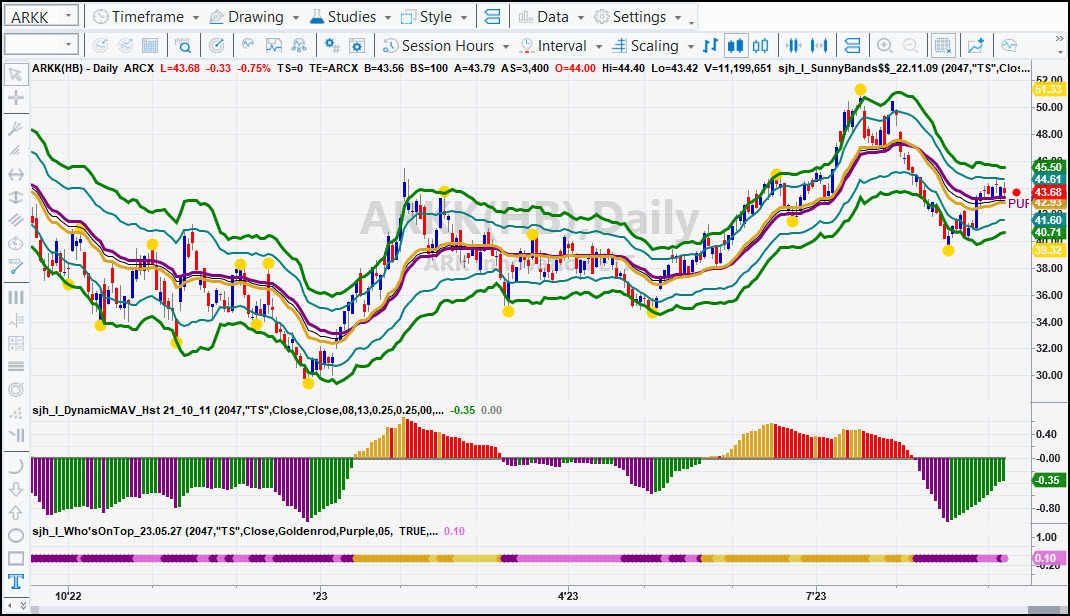Click the sjh_I_SunnyBands study label
The image size is (1070, 616).
pyautogui.click(x=904, y=68)
